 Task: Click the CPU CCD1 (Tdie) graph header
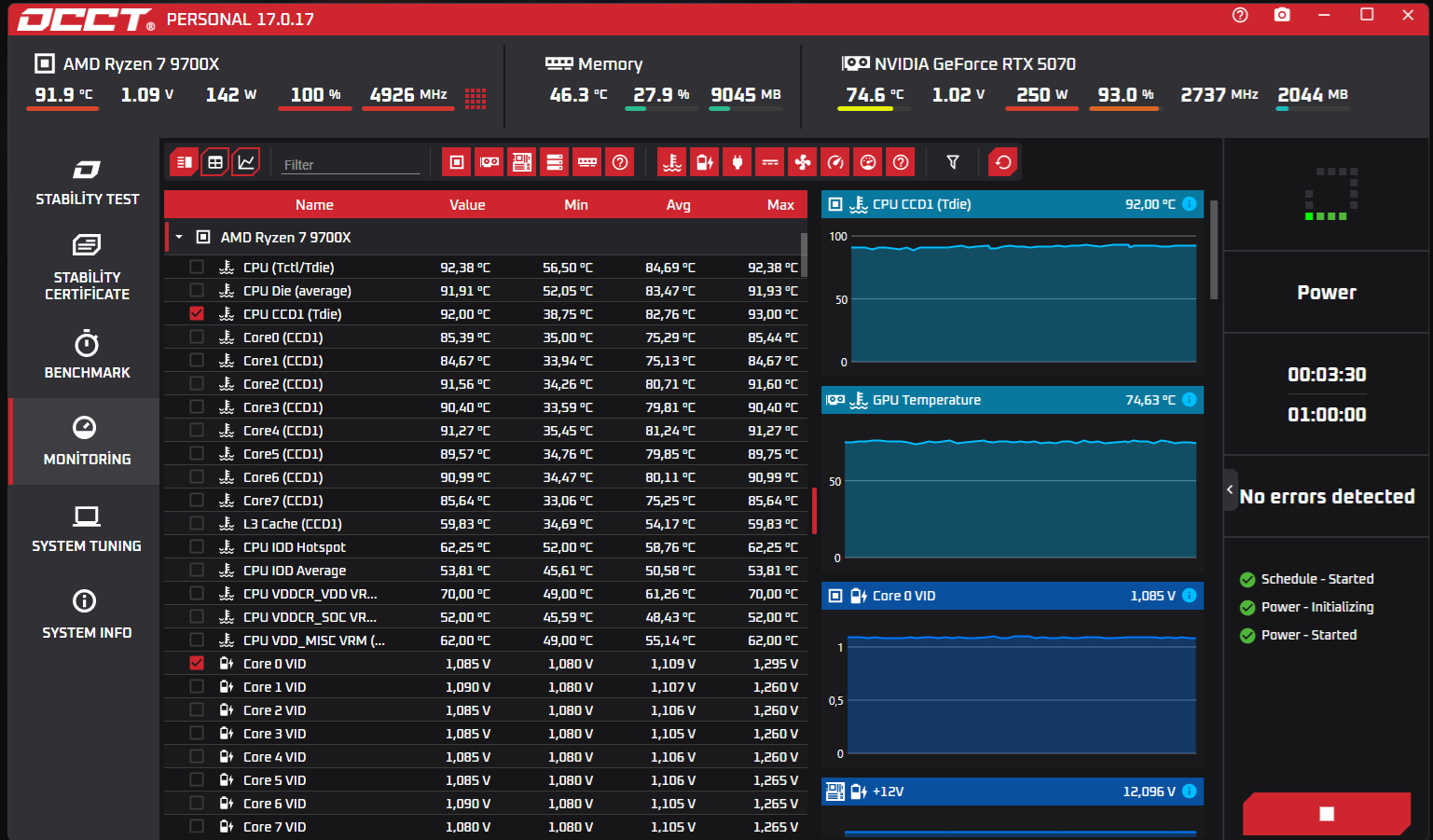(x=1013, y=204)
